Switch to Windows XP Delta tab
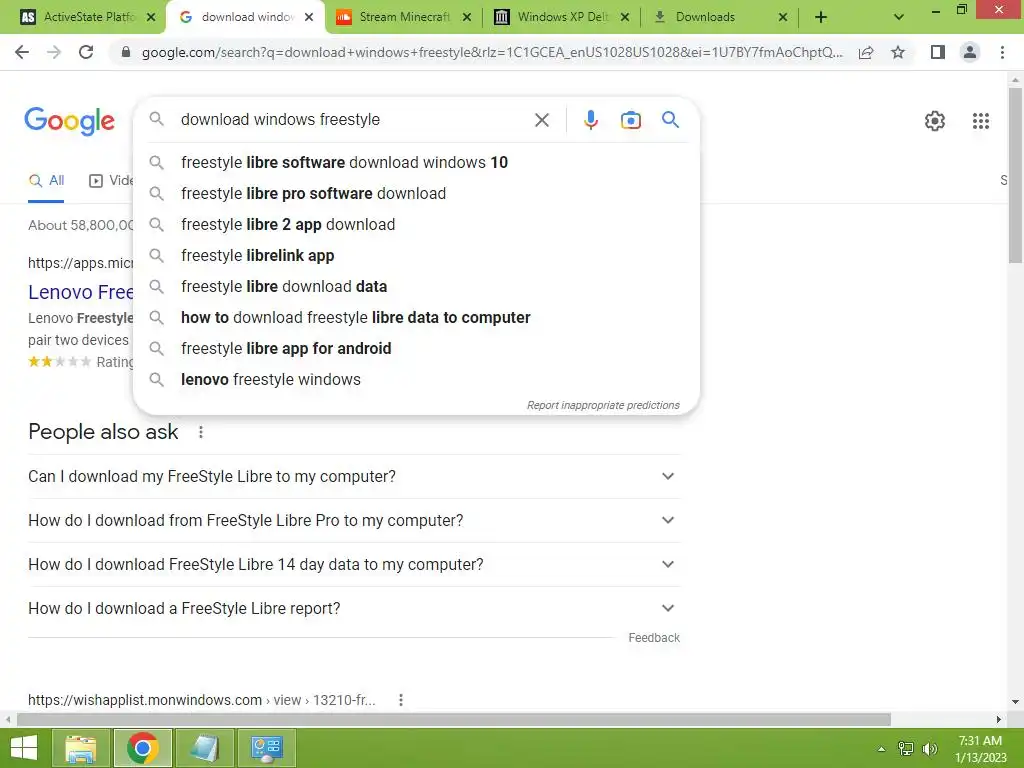The width and height of the screenshot is (1024, 768). tap(562, 17)
